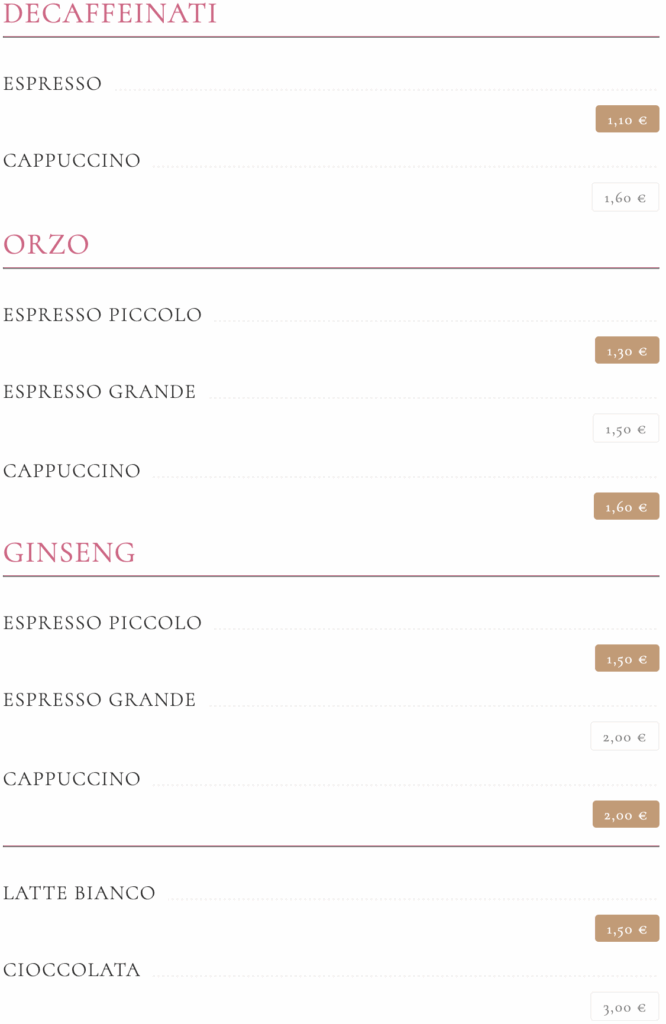The height and width of the screenshot is (1024, 666).
Task: Select Espresso Grande in the Orzo section
Action: (99, 392)
